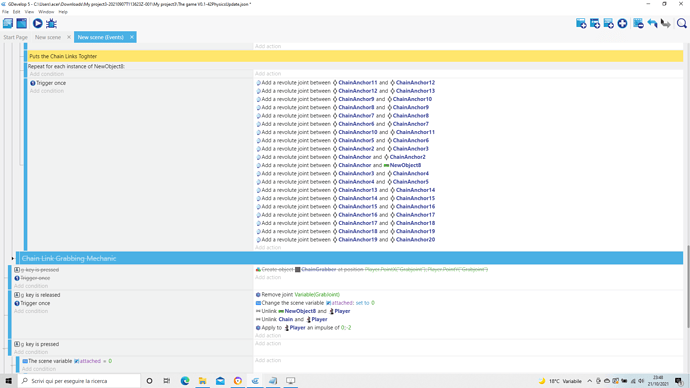Screen dimensions: 690x388
Task: Select 'Repeat for each instance of NewObject8' event
Action: [x=76, y=66]
